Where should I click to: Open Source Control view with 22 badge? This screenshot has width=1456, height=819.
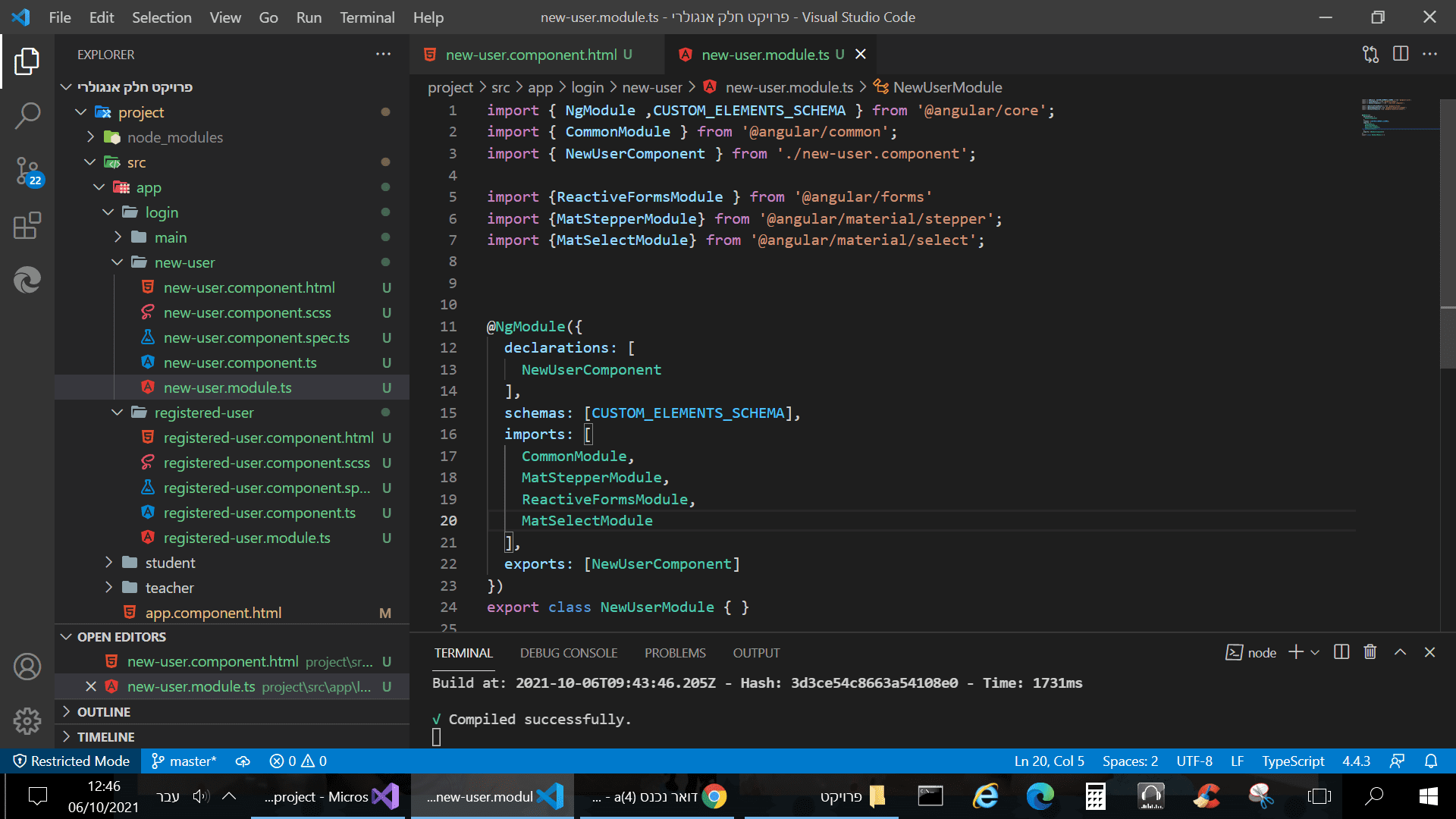point(27,171)
